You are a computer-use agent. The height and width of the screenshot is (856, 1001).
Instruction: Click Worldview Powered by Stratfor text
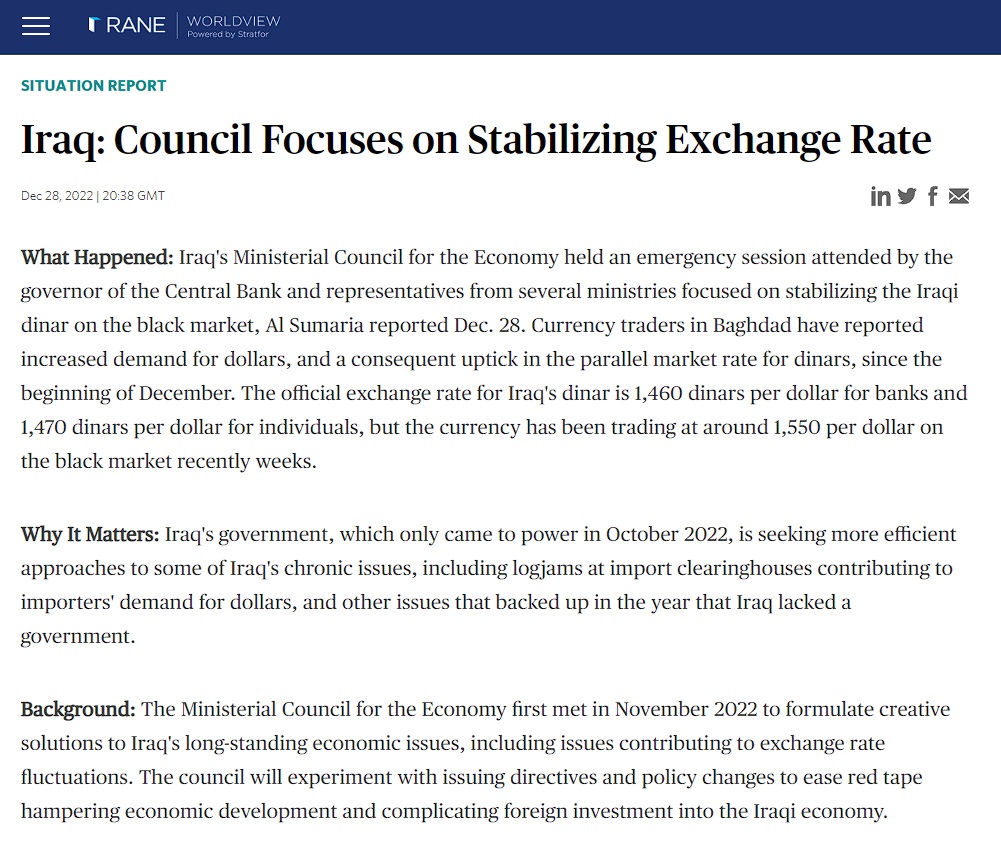[233, 26]
